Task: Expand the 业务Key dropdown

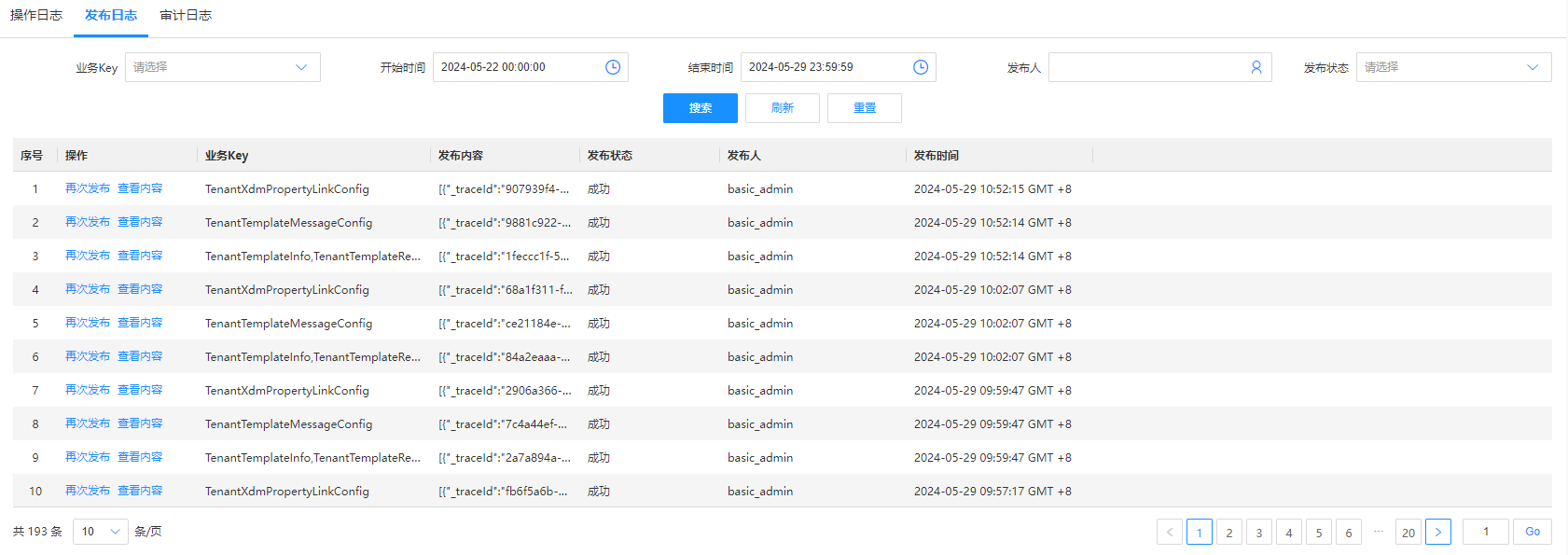Action: click(223, 67)
